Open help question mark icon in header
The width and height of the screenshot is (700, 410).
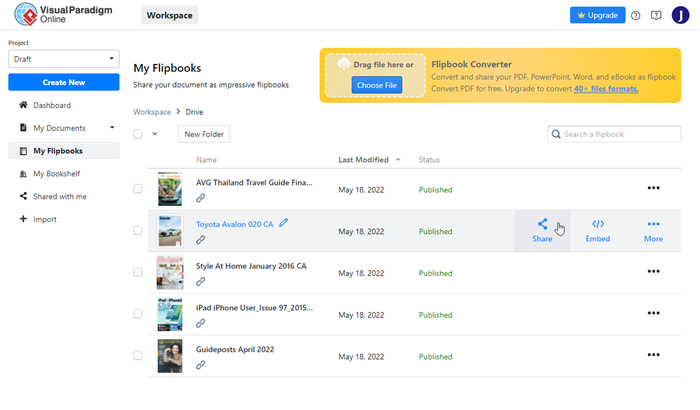click(x=636, y=15)
